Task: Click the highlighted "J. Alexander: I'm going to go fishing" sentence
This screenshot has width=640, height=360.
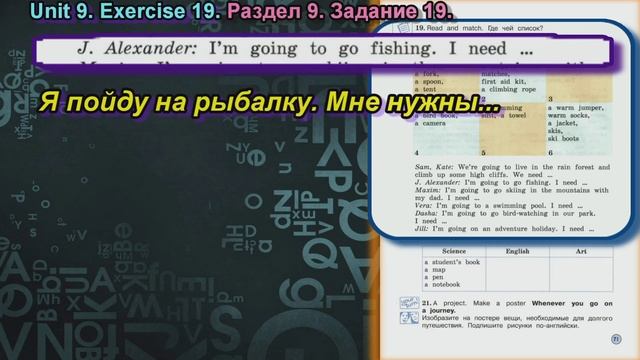Action: pyautogui.click(x=305, y=49)
